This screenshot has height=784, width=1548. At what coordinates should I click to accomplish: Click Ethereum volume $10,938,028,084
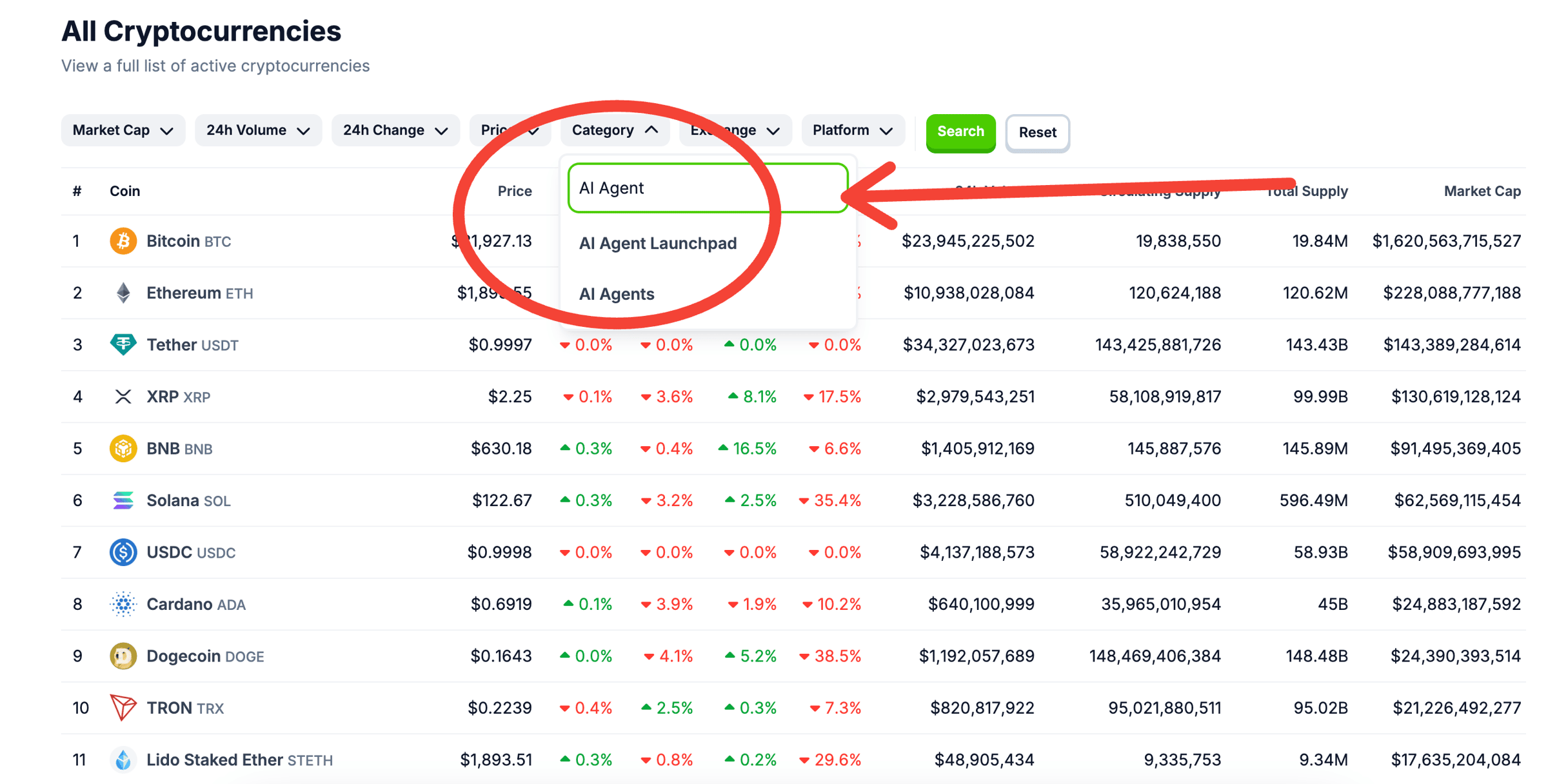click(969, 293)
